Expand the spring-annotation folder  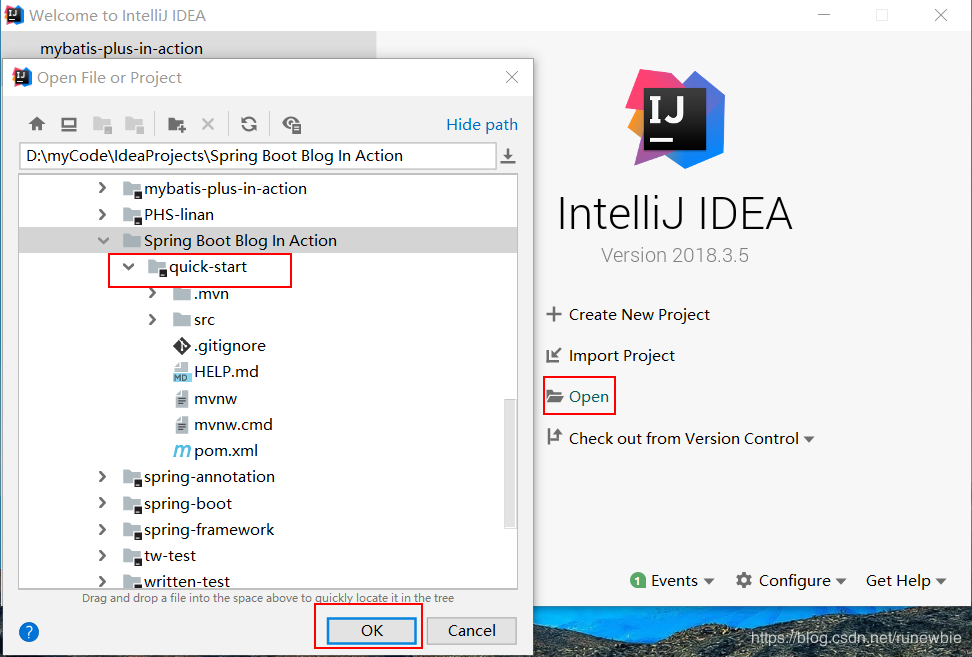[103, 477]
